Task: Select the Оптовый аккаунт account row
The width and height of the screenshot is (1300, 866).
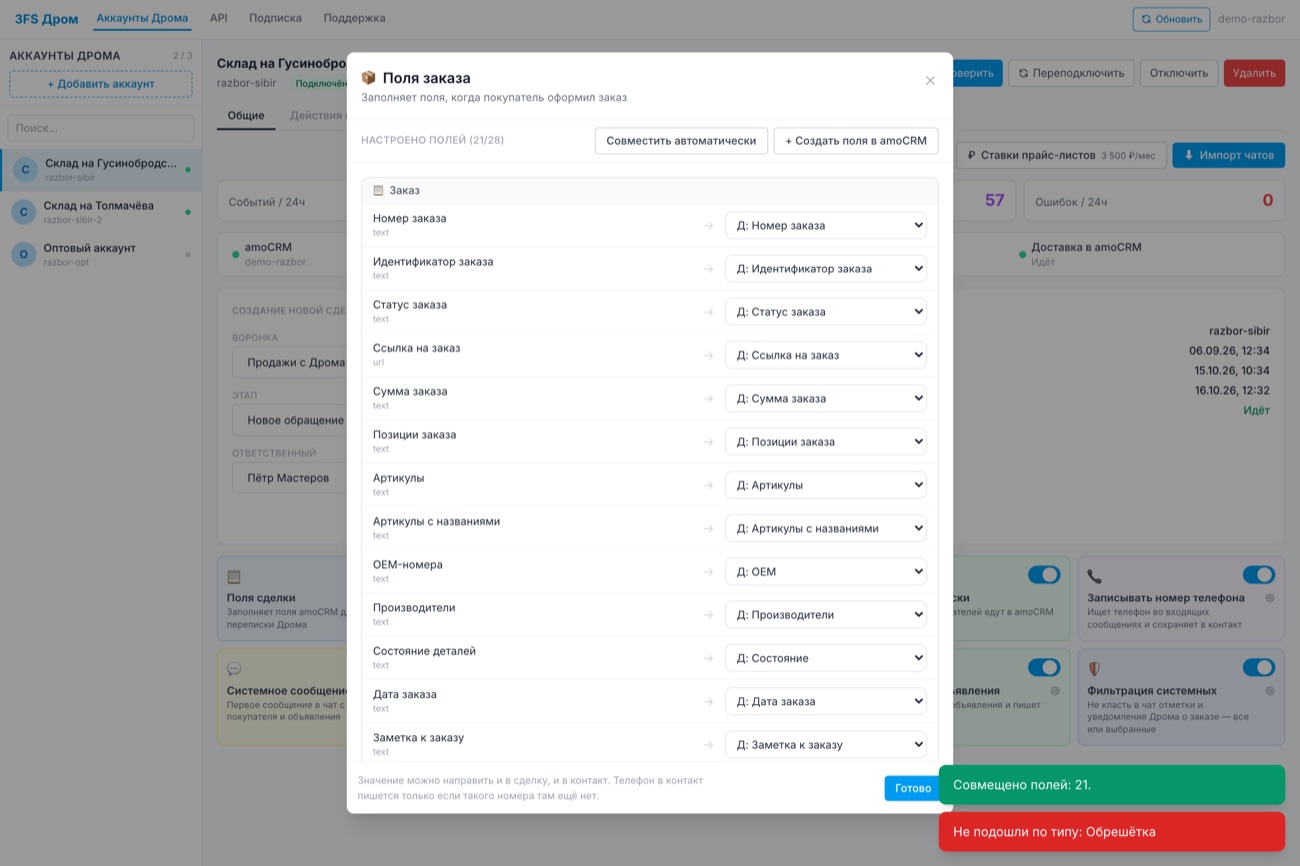Action: (101, 254)
